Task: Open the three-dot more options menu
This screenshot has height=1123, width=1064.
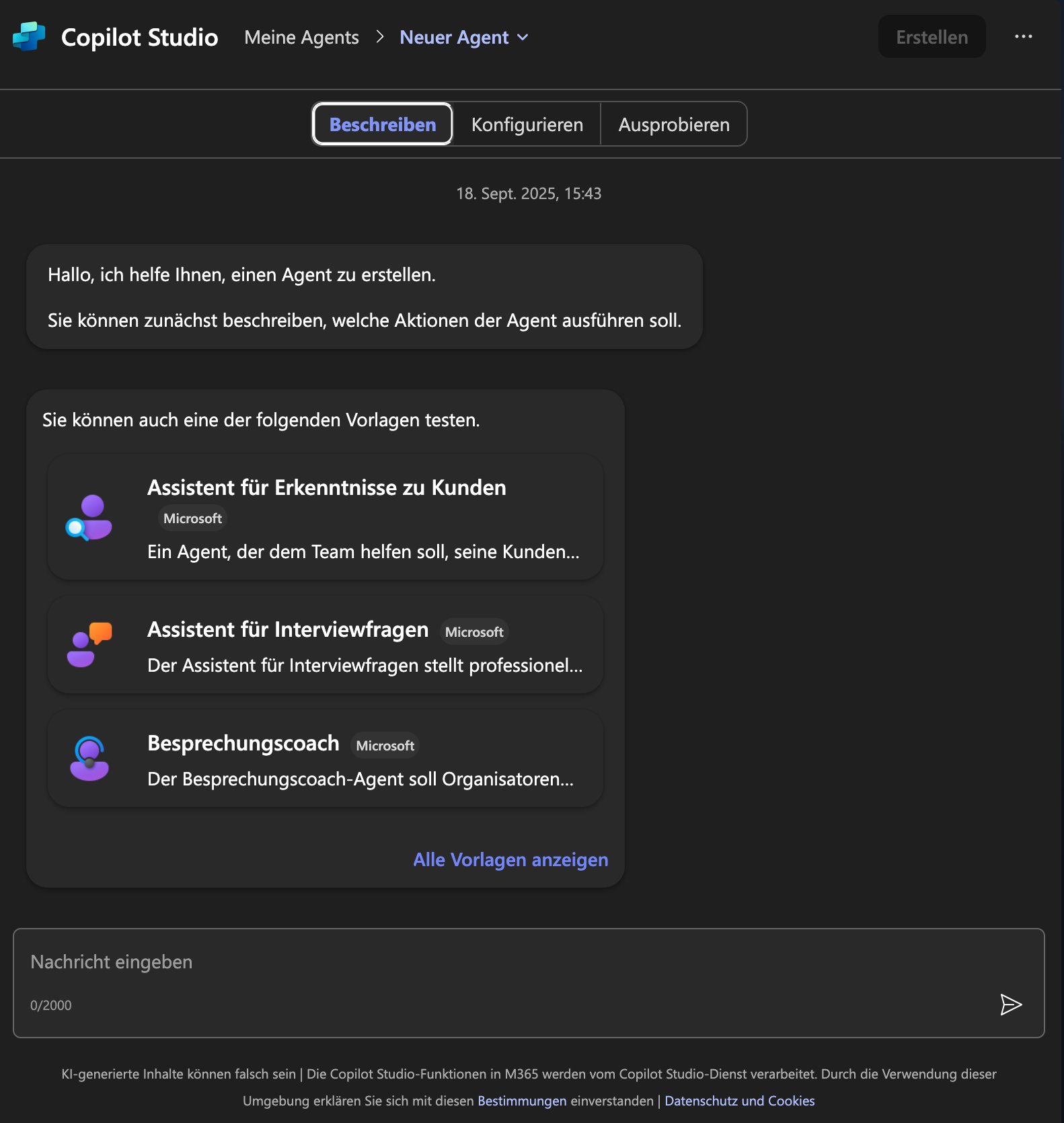Action: point(1023,37)
